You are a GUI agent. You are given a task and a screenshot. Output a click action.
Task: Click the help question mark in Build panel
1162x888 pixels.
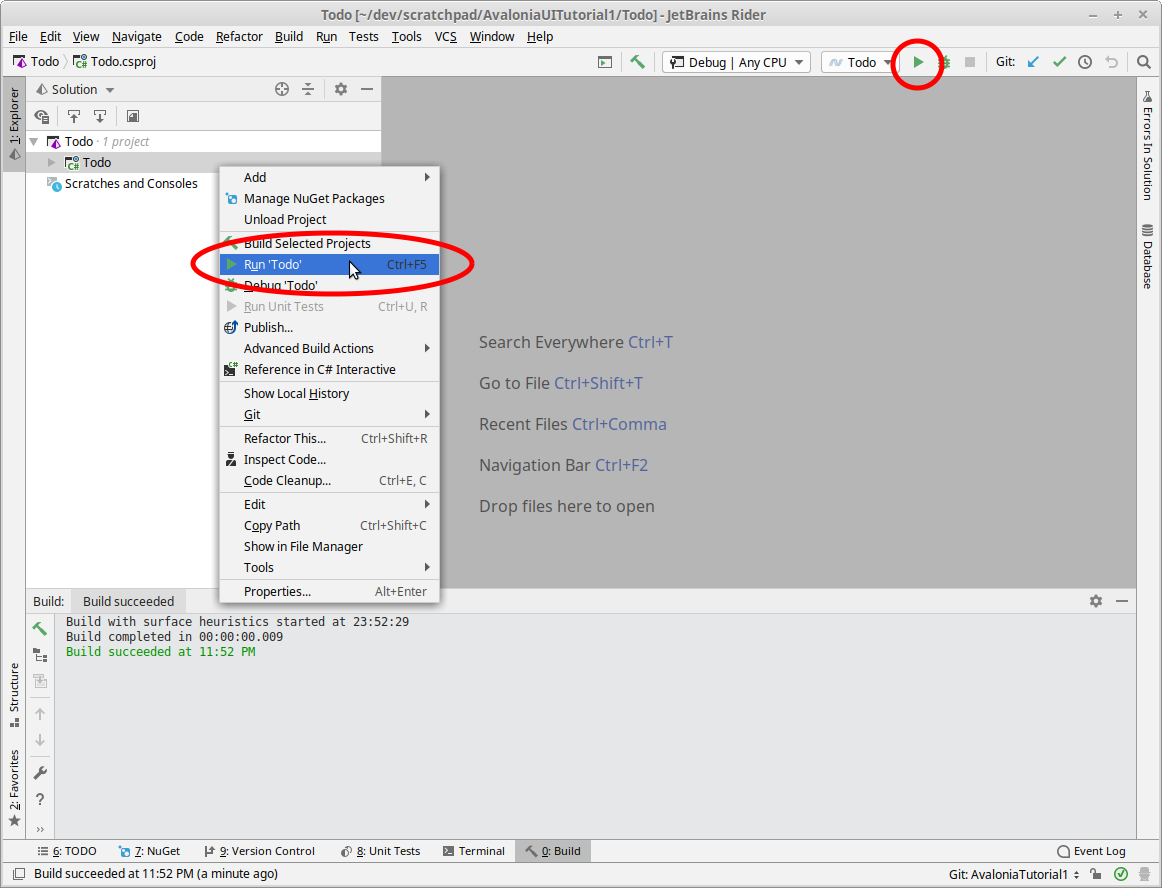[x=40, y=799]
